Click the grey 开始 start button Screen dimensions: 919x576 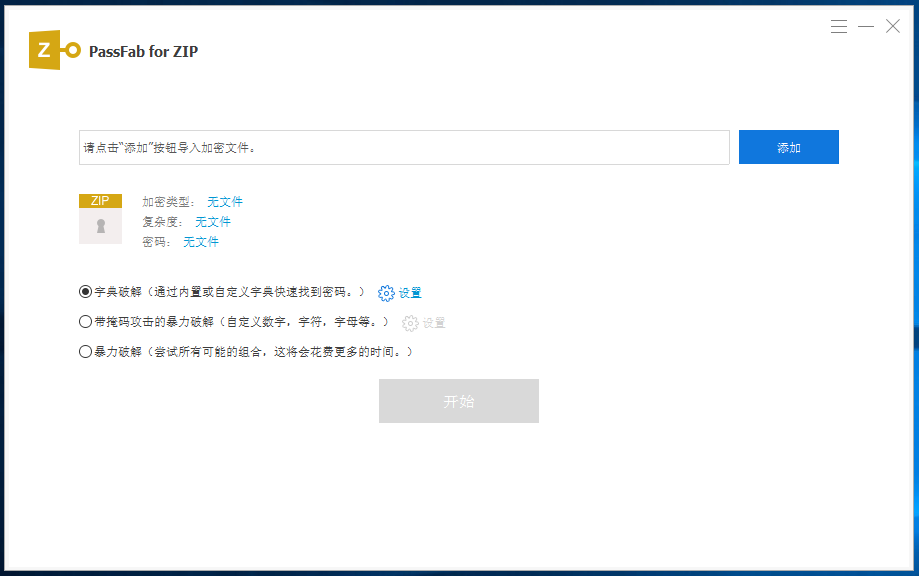click(458, 401)
